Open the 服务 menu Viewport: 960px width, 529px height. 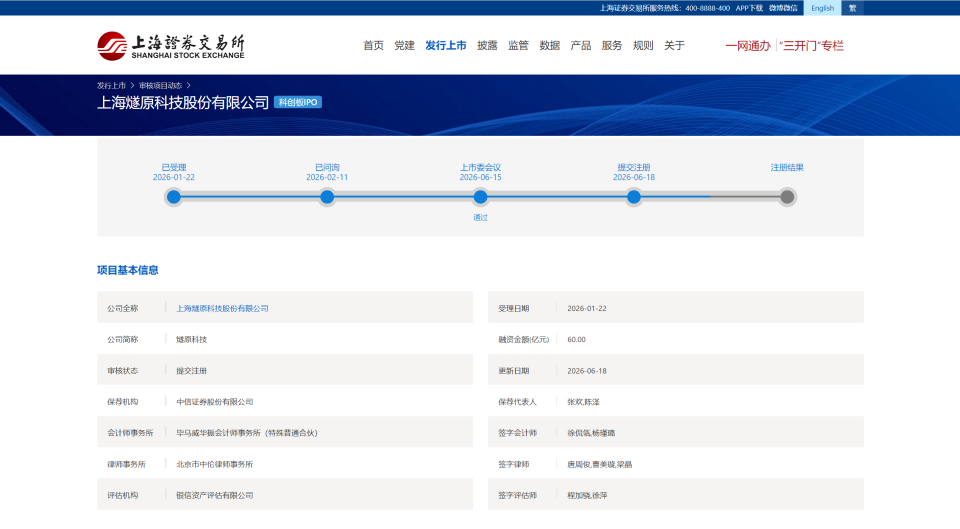612,45
